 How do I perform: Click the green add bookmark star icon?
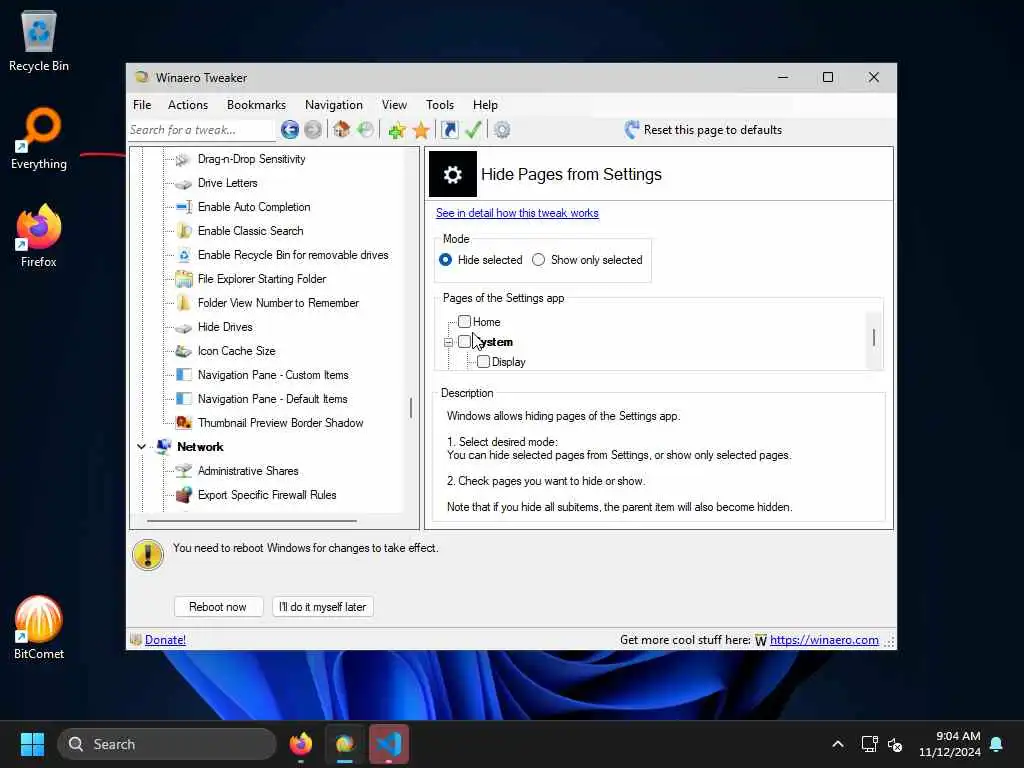coord(396,130)
